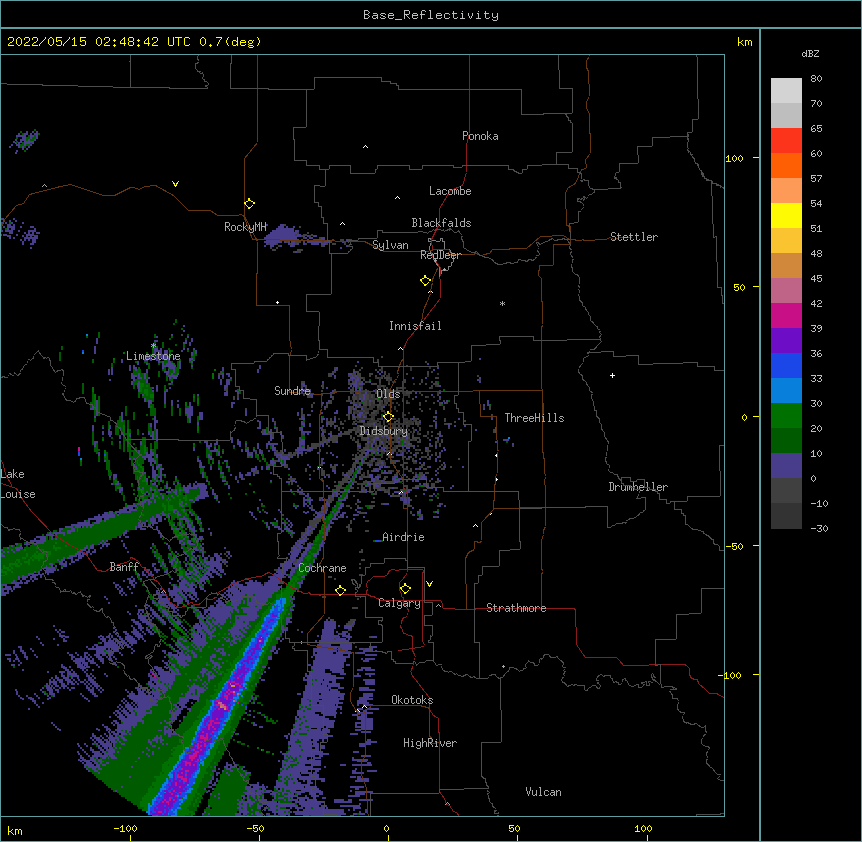Click the Olds town label
Viewport: 862px width, 842px height.
click(388, 394)
